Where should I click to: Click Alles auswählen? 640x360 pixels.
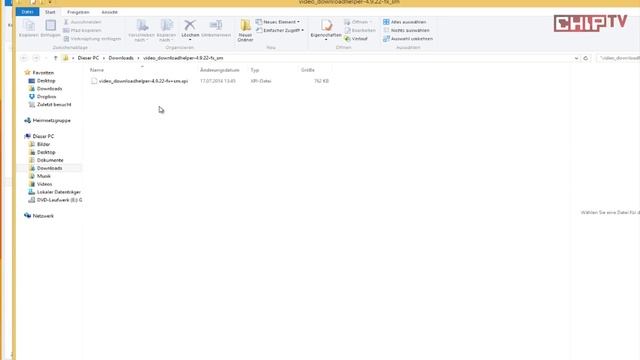click(404, 22)
